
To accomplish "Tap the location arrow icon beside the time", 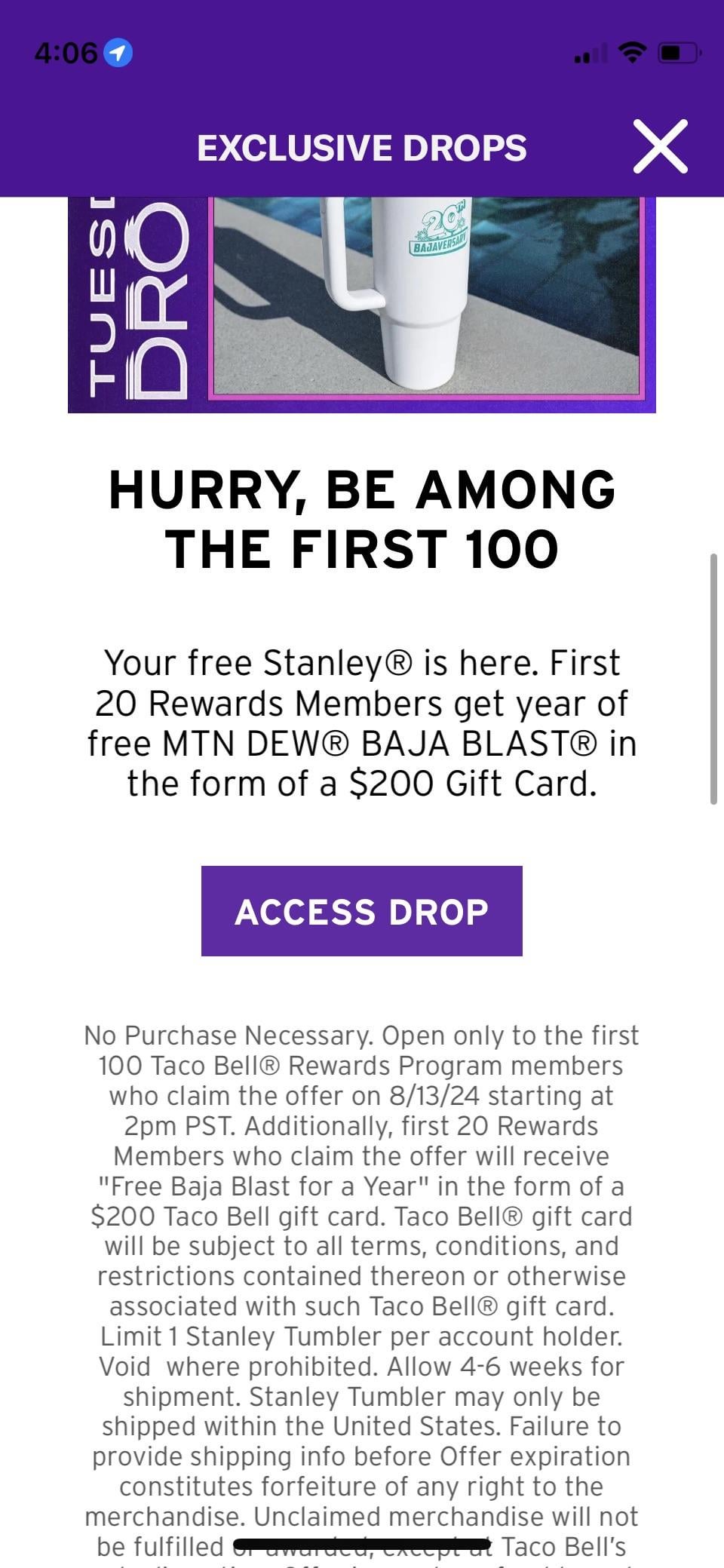I will pos(118,53).
